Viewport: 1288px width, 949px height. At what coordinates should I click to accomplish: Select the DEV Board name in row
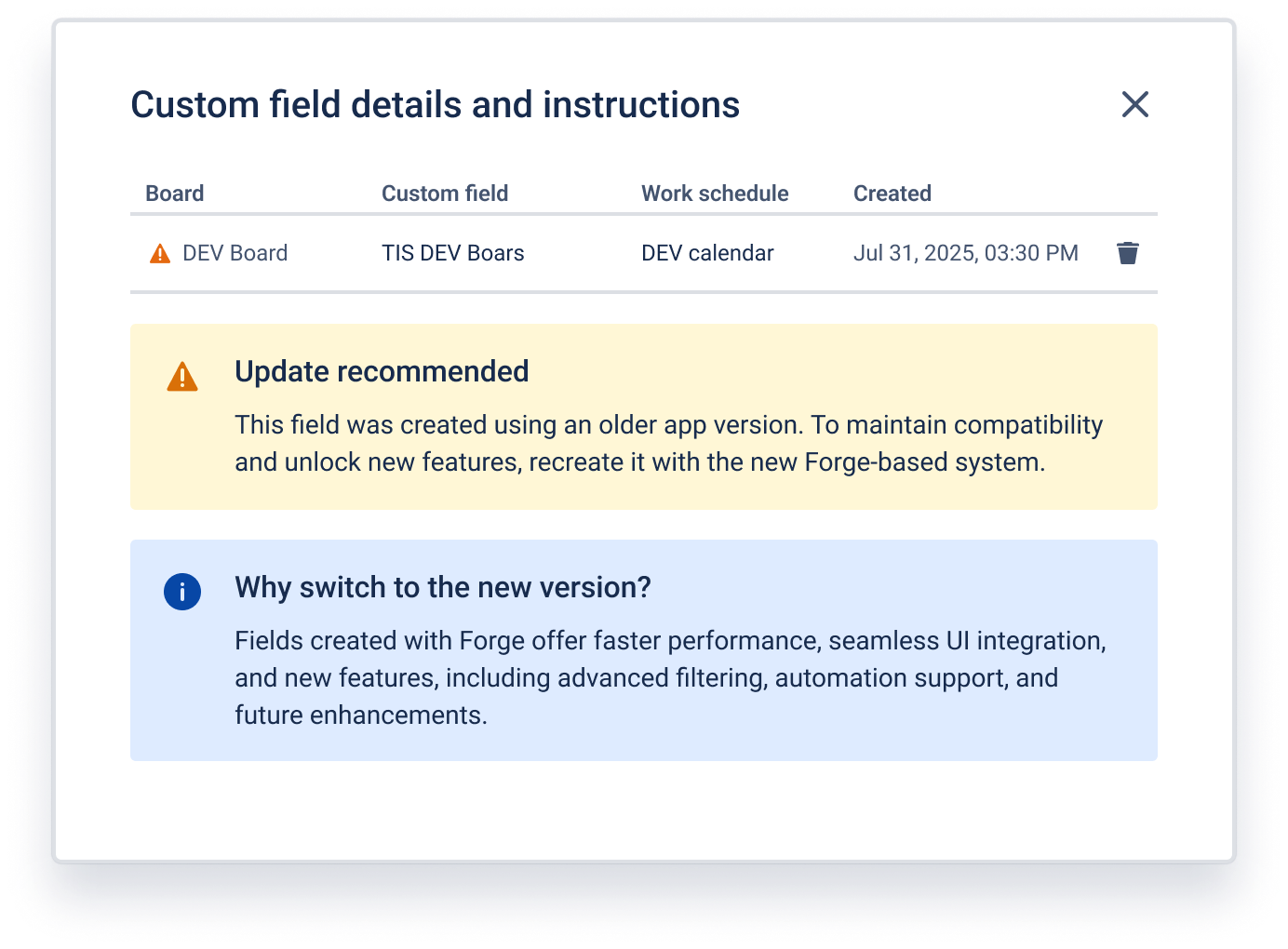[235, 253]
